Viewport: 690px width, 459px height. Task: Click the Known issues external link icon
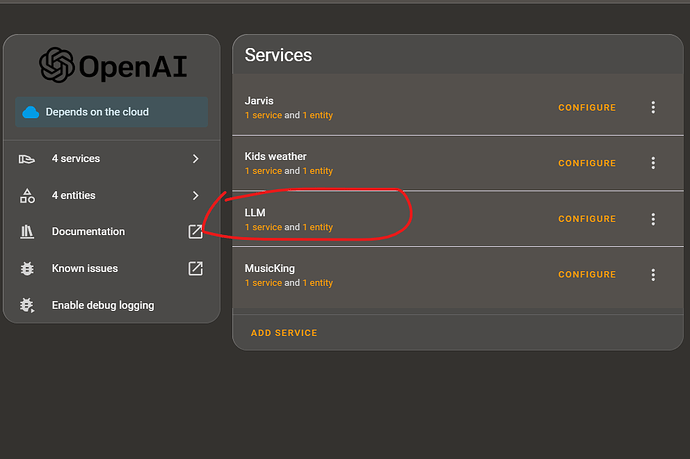tap(196, 268)
